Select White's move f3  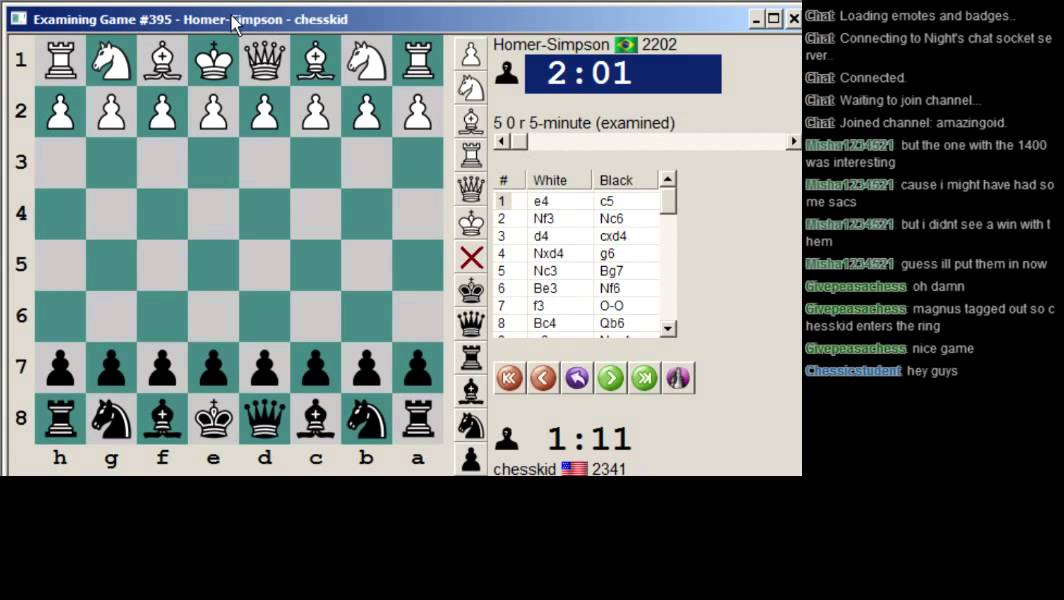[539, 306]
